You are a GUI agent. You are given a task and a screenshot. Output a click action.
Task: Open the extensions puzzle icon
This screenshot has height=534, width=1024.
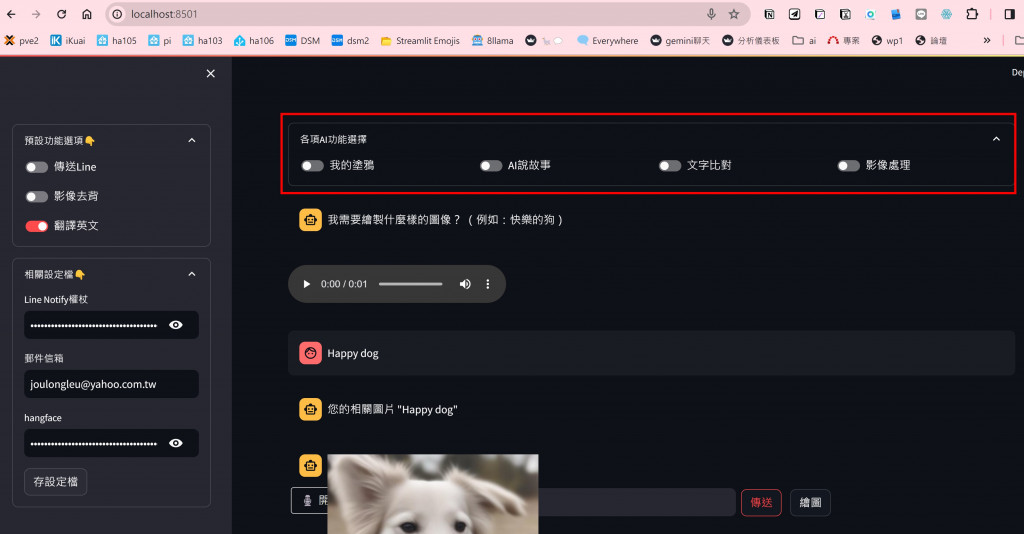[x=972, y=14]
